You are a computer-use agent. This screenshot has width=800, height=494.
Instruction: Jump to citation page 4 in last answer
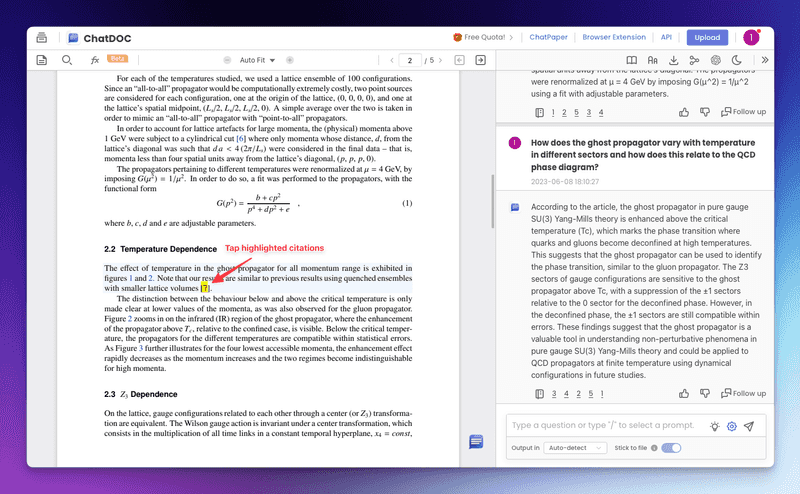566,394
